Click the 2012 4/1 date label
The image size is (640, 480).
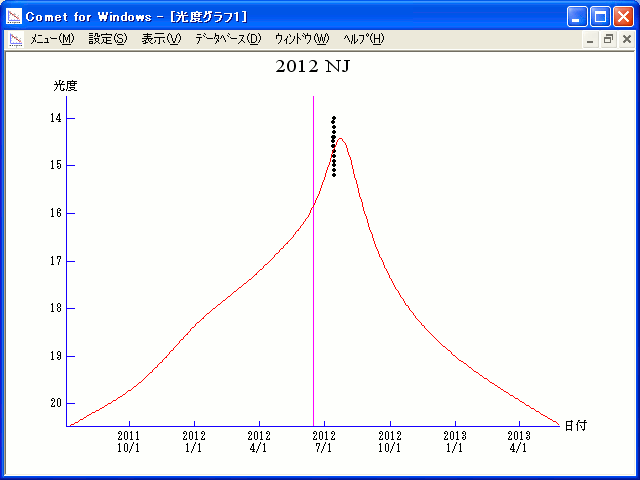(259, 442)
